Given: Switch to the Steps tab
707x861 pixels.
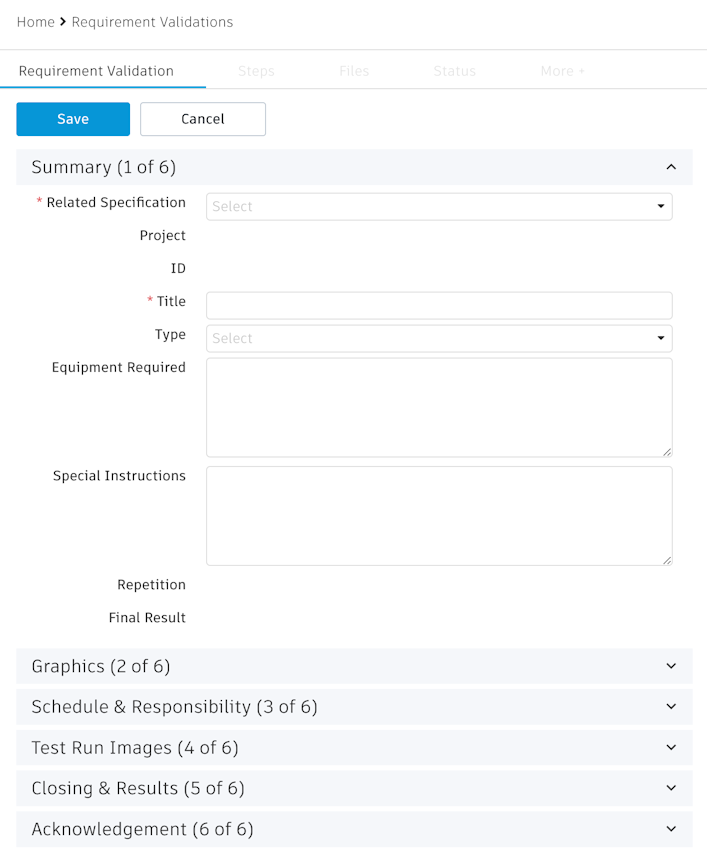Looking at the screenshot, I should click(256, 71).
